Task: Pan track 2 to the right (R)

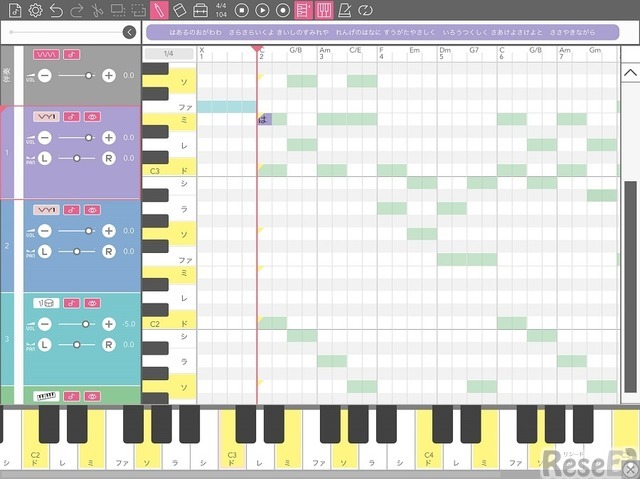Action: 109,250
